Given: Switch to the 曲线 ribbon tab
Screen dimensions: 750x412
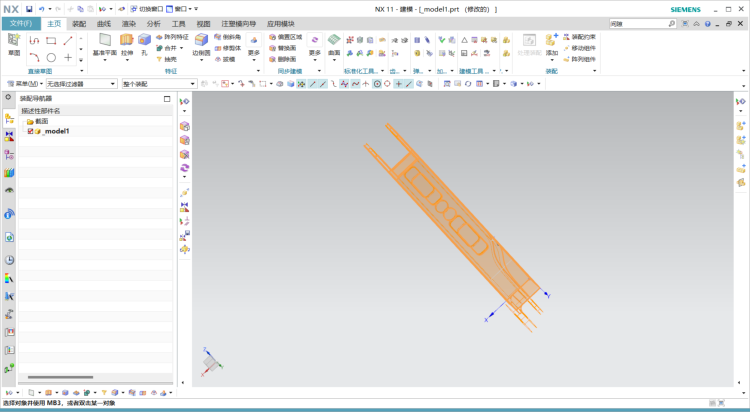Looking at the screenshot, I should click(104, 22).
